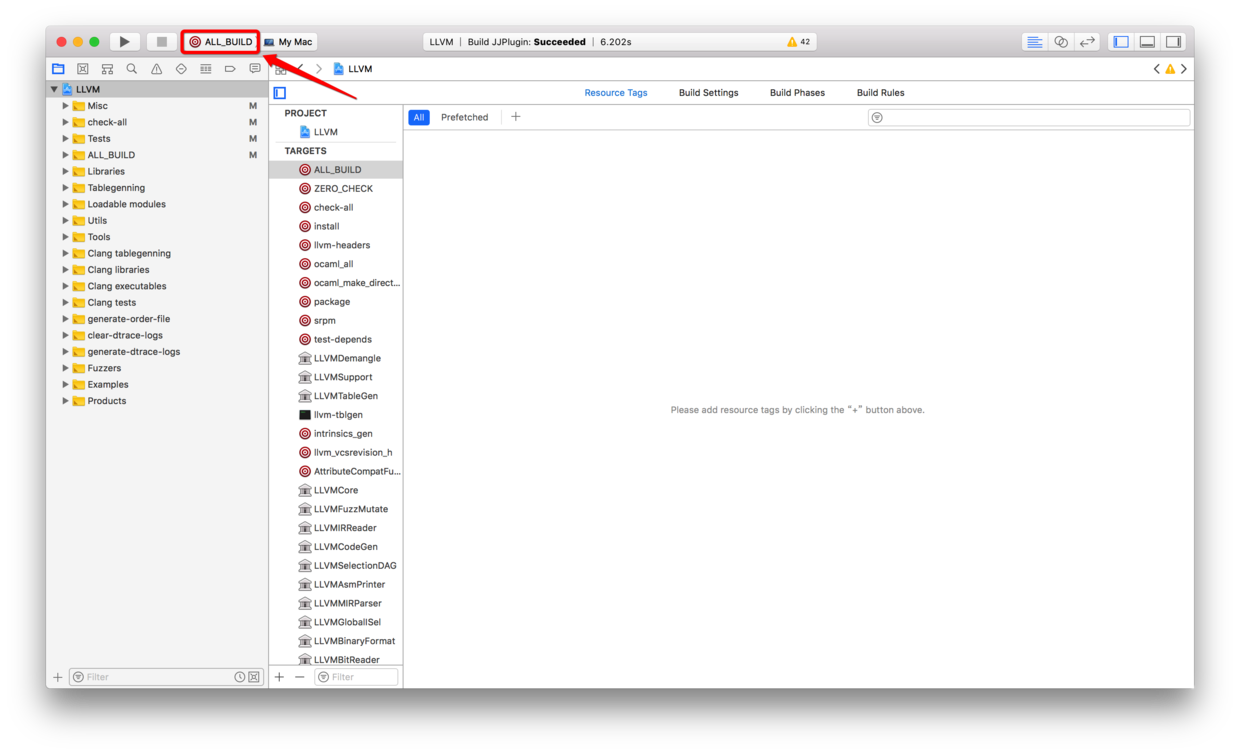Open the Debug navigator

(205, 69)
